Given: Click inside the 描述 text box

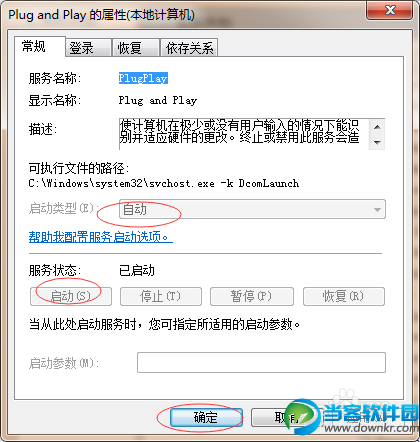Looking at the screenshot, I should 244,134.
